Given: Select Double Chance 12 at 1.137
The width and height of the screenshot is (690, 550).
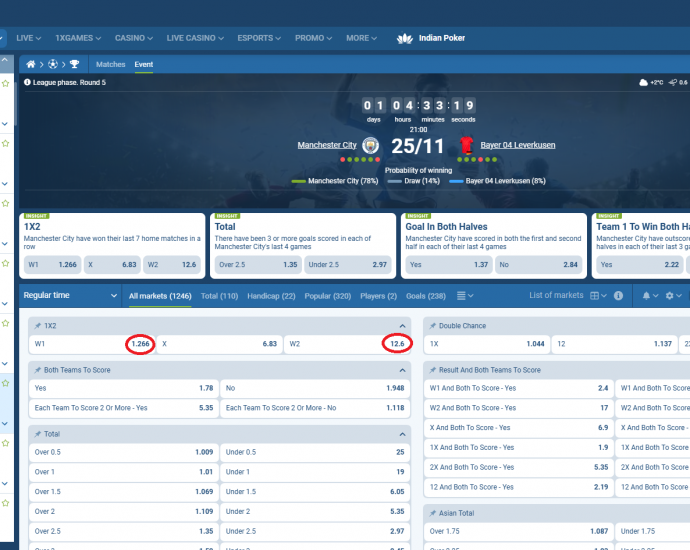Looking at the screenshot, I should [x=615, y=344].
